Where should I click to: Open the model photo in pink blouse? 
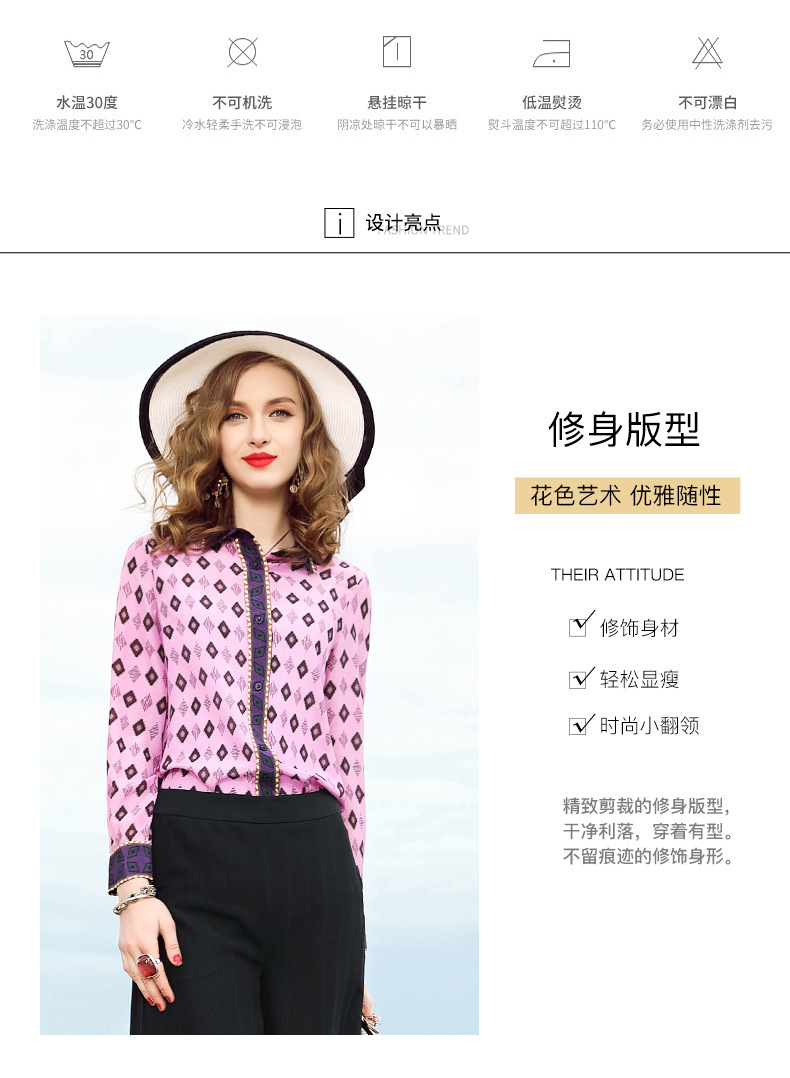(x=259, y=675)
